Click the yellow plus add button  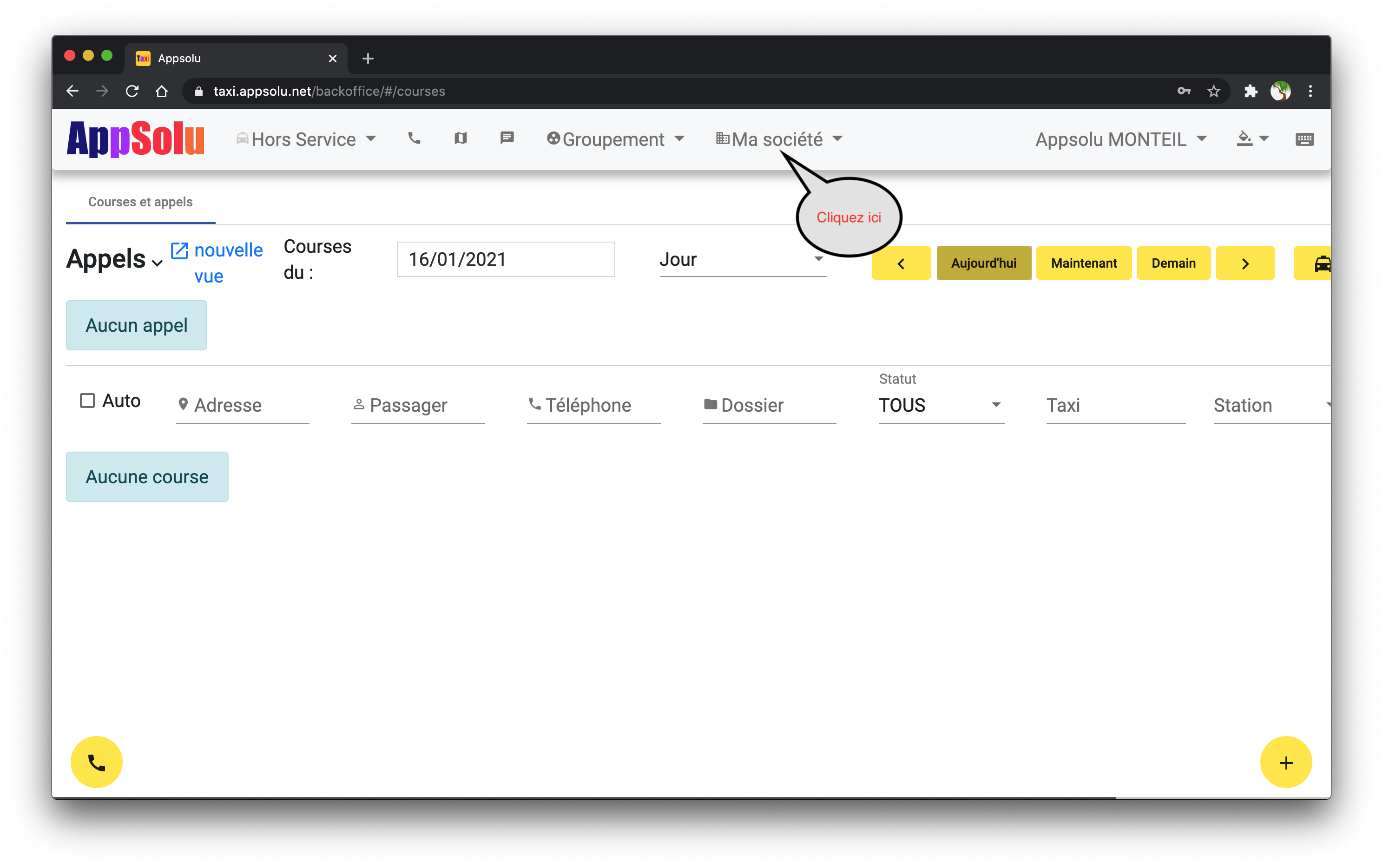1285,763
